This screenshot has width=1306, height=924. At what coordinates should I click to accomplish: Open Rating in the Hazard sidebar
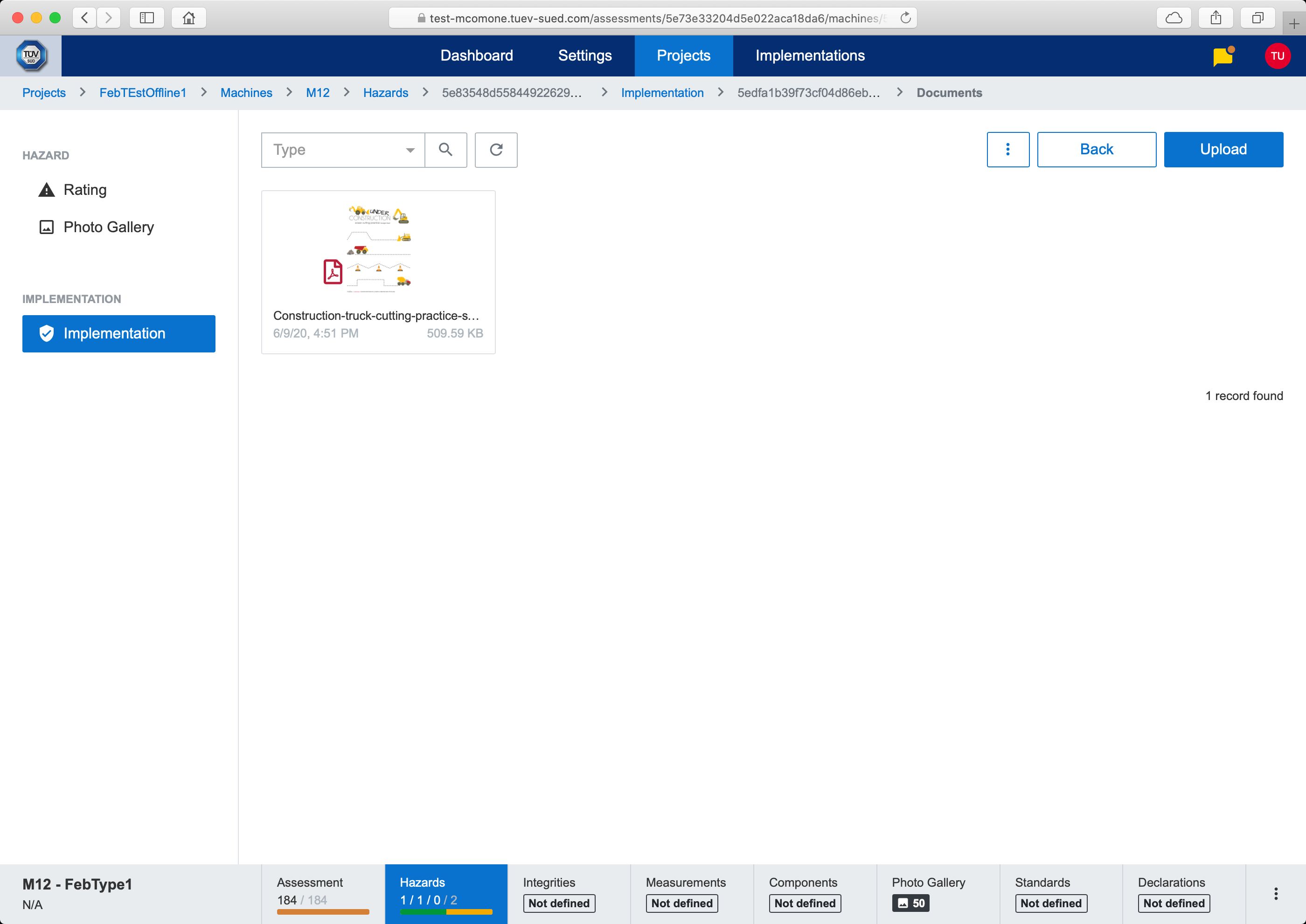click(85, 189)
